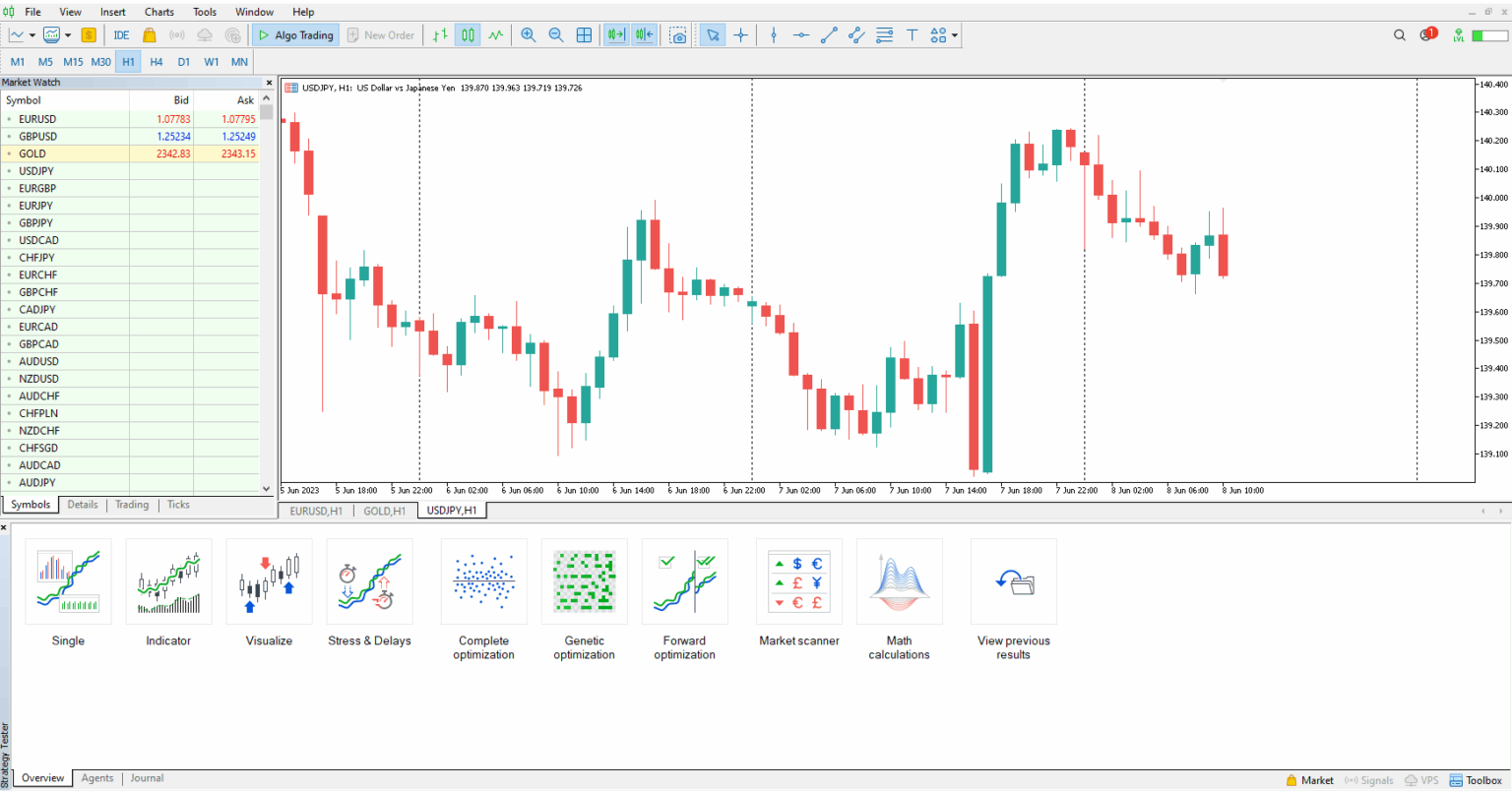Select the vertical line drawing tool
The height and width of the screenshot is (791, 1512).
(773, 34)
